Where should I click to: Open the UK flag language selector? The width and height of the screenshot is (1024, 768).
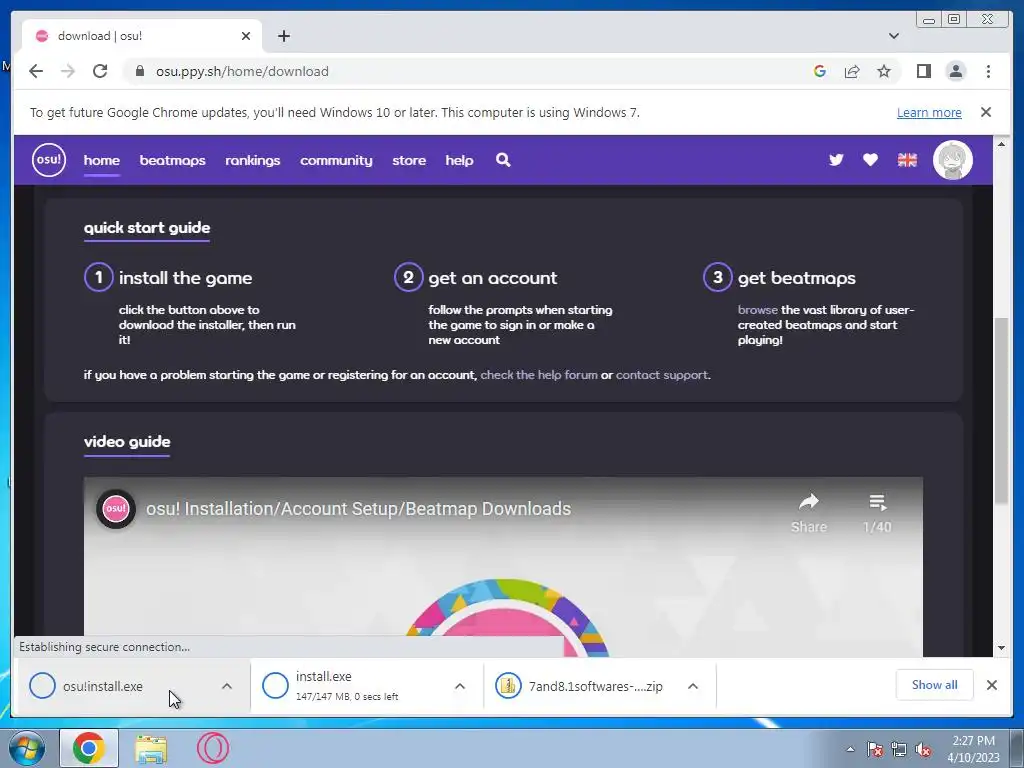click(907, 160)
